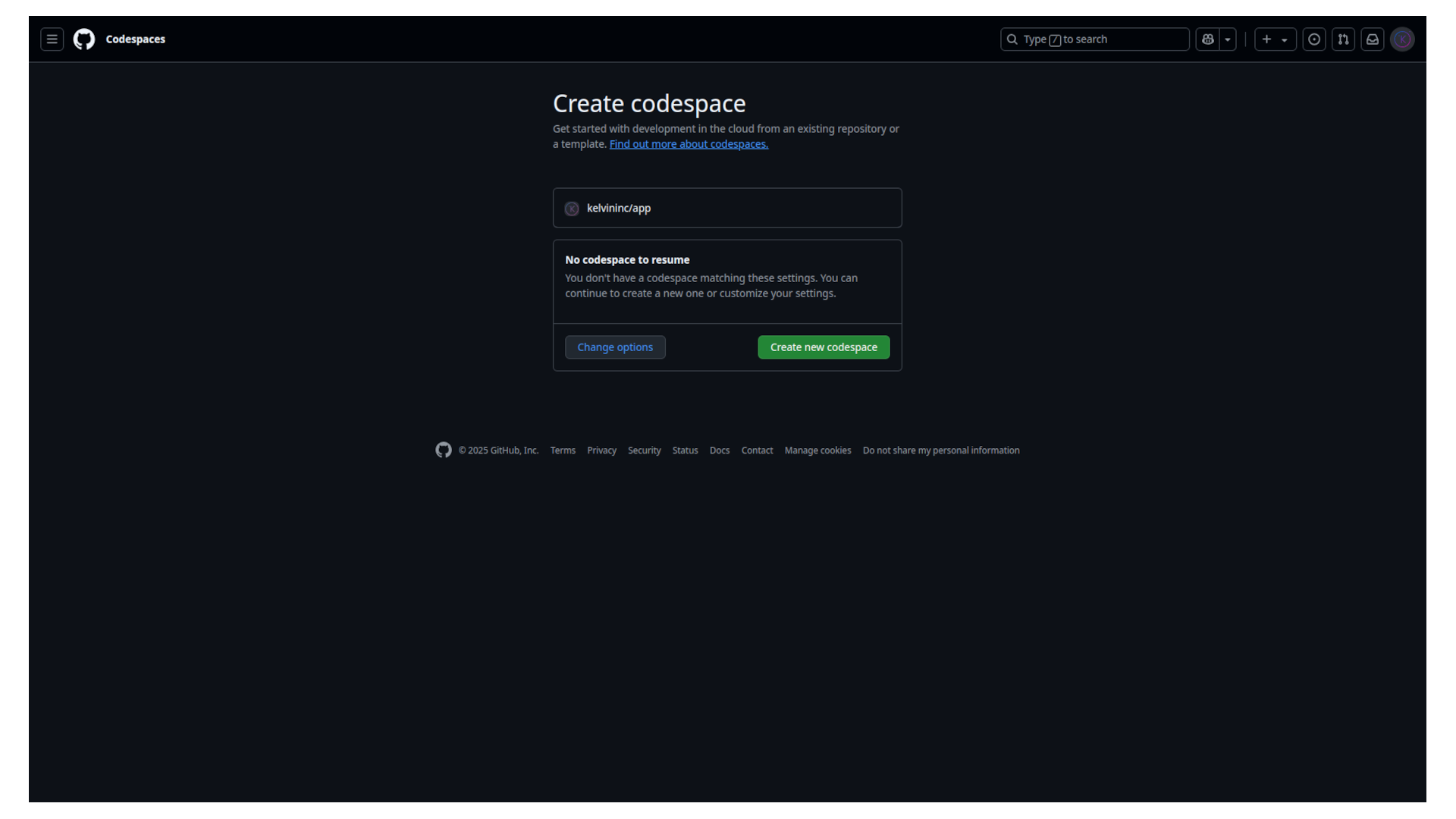Open the Manage cookies link
The width and height of the screenshot is (1456, 819).
(x=817, y=450)
